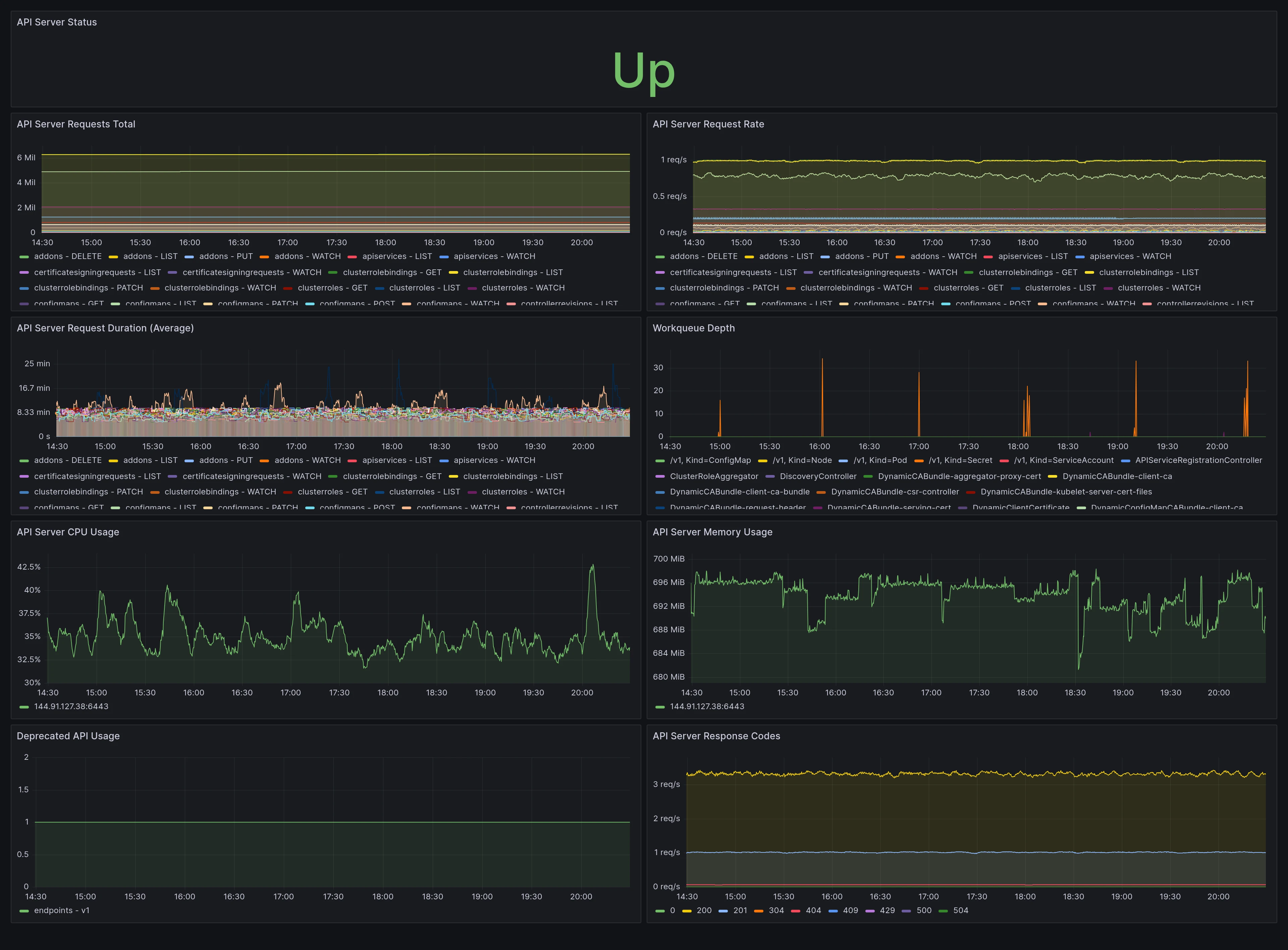Click the DiscoveryController legend swatch

(770, 477)
